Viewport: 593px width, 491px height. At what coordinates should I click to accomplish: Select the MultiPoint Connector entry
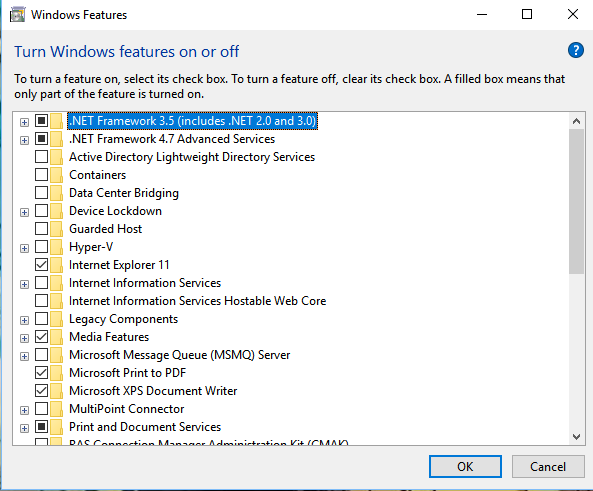(x=126, y=409)
